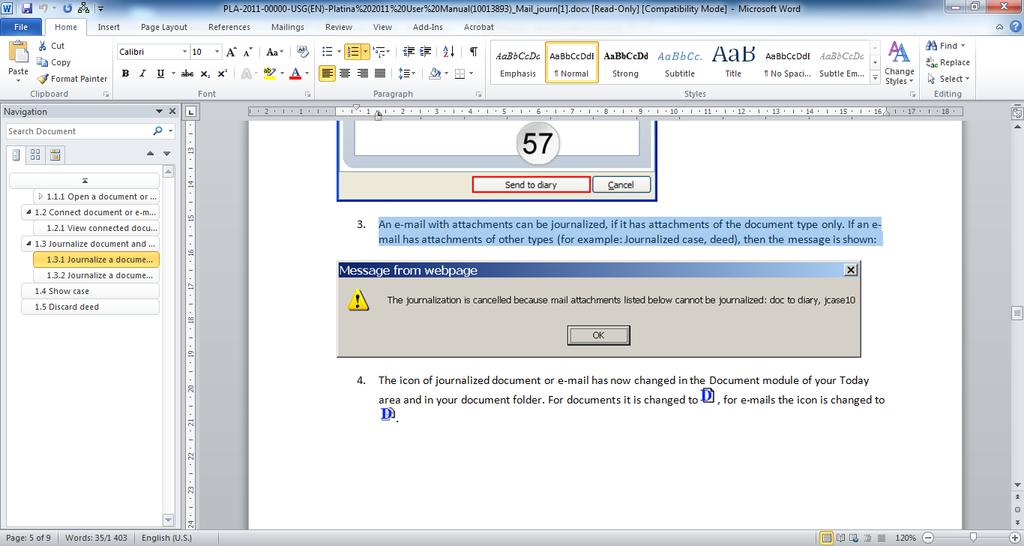Click the zoom slider handle
Image resolution: width=1024 pixels, height=546 pixels.
974,538
